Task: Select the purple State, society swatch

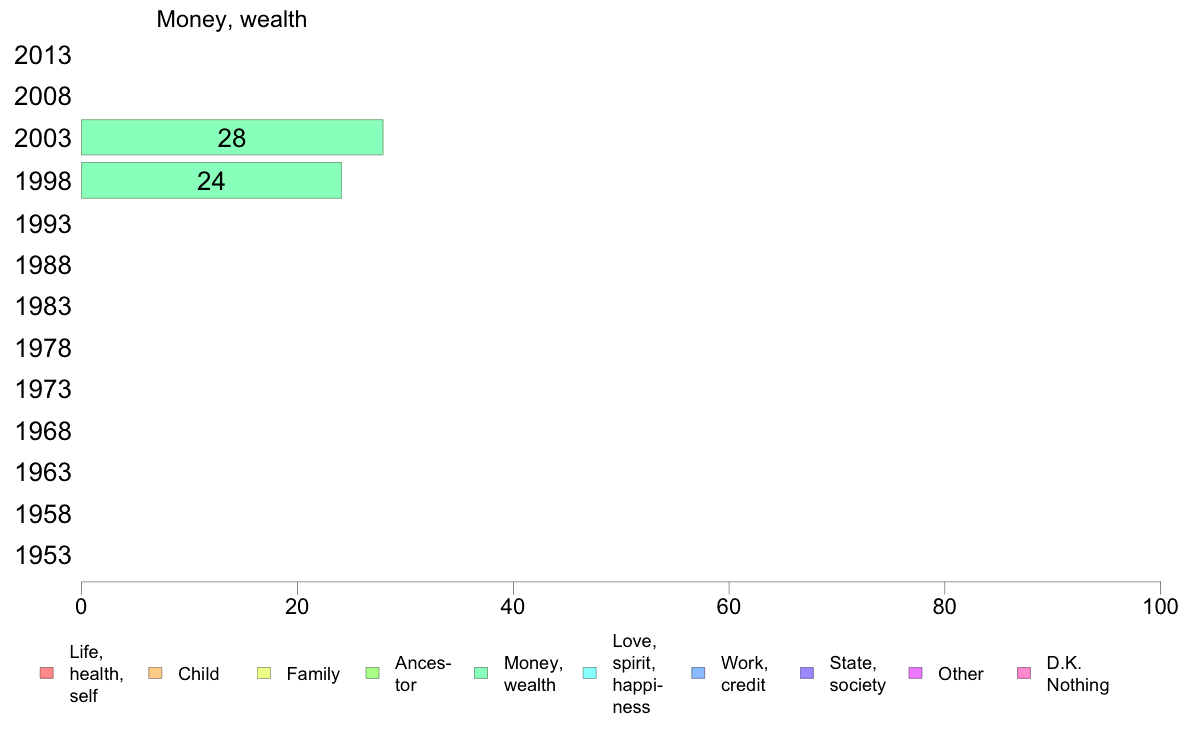Action: (x=807, y=673)
